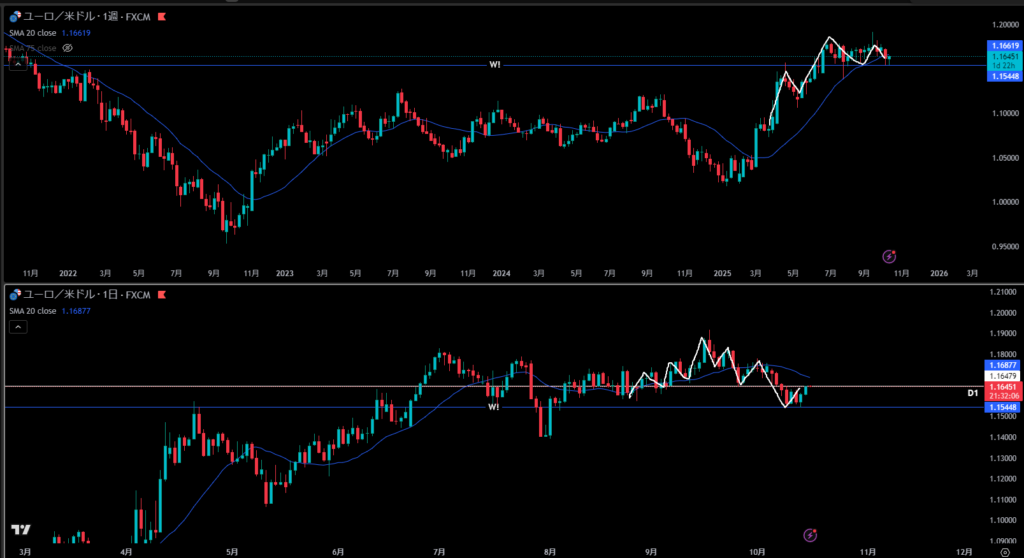Open the lightning replay icon in the weekly chart

click(x=889, y=256)
